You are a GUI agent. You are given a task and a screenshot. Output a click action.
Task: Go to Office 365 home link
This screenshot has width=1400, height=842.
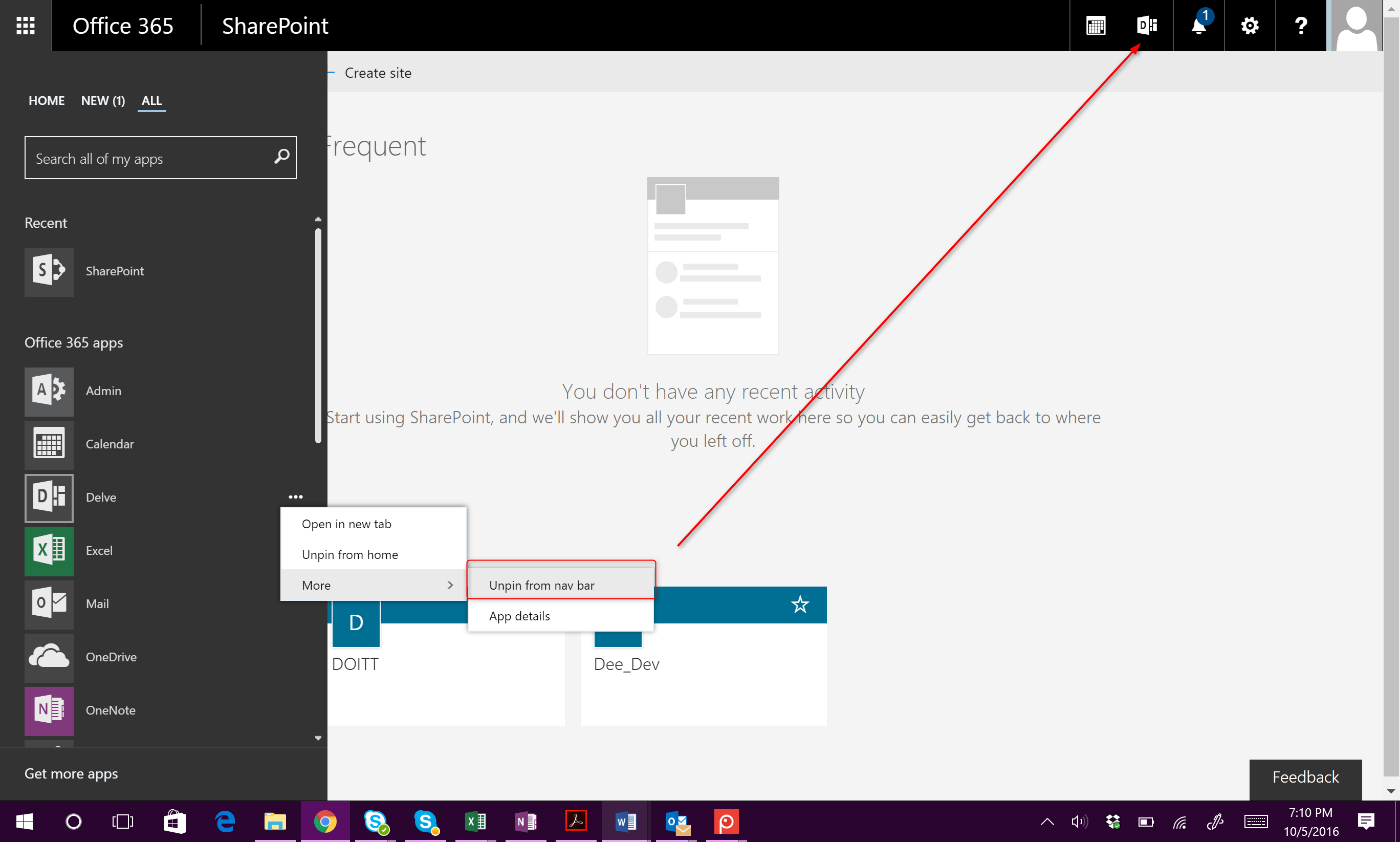click(x=122, y=26)
